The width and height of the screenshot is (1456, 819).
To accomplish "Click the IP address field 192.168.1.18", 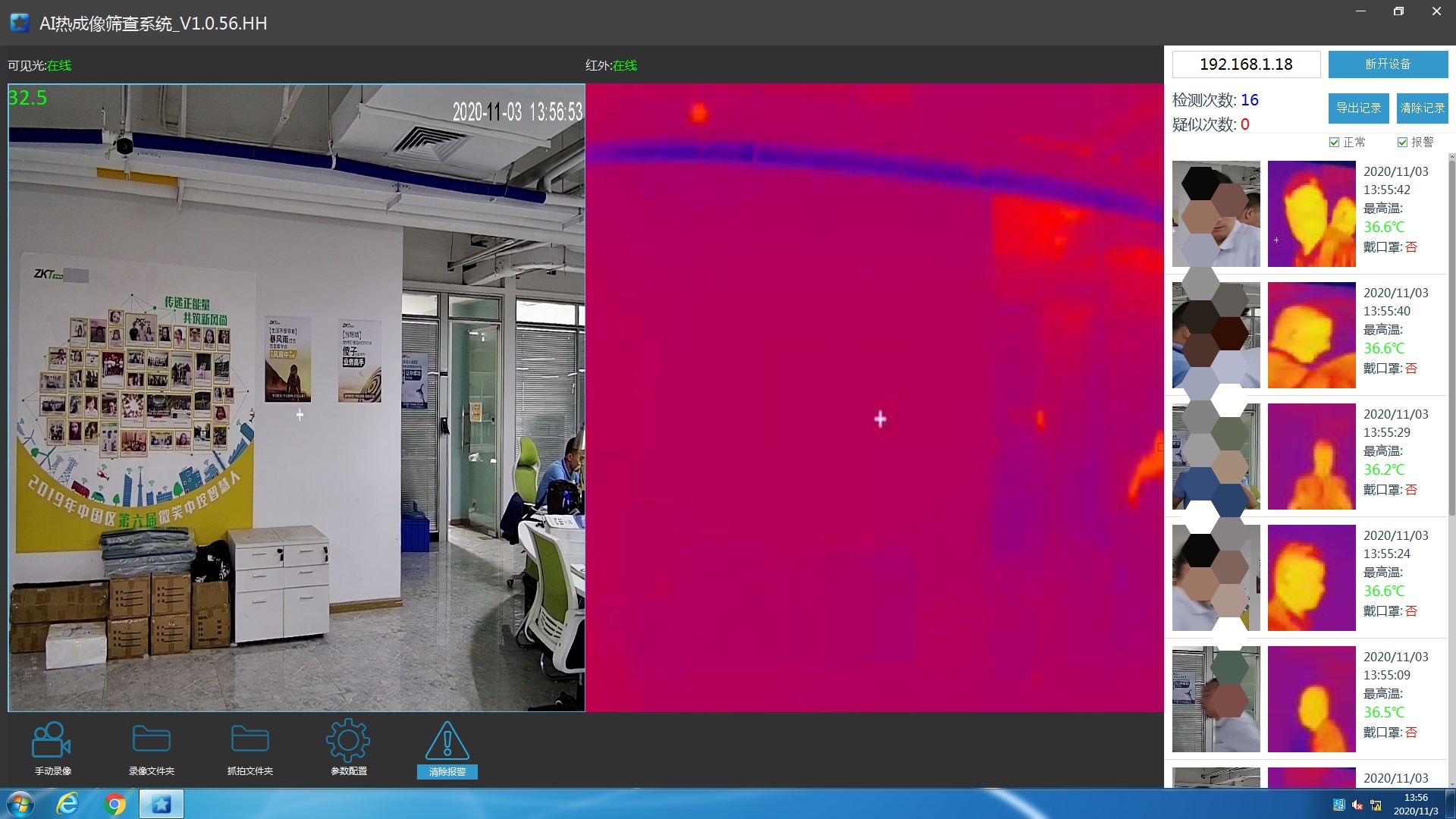I will (1246, 64).
